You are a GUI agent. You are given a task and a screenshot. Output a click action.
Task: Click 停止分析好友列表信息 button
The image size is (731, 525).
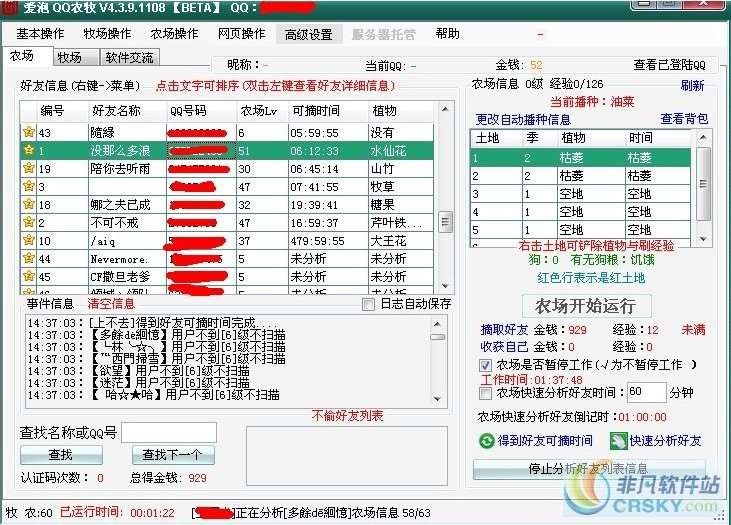[589, 469]
